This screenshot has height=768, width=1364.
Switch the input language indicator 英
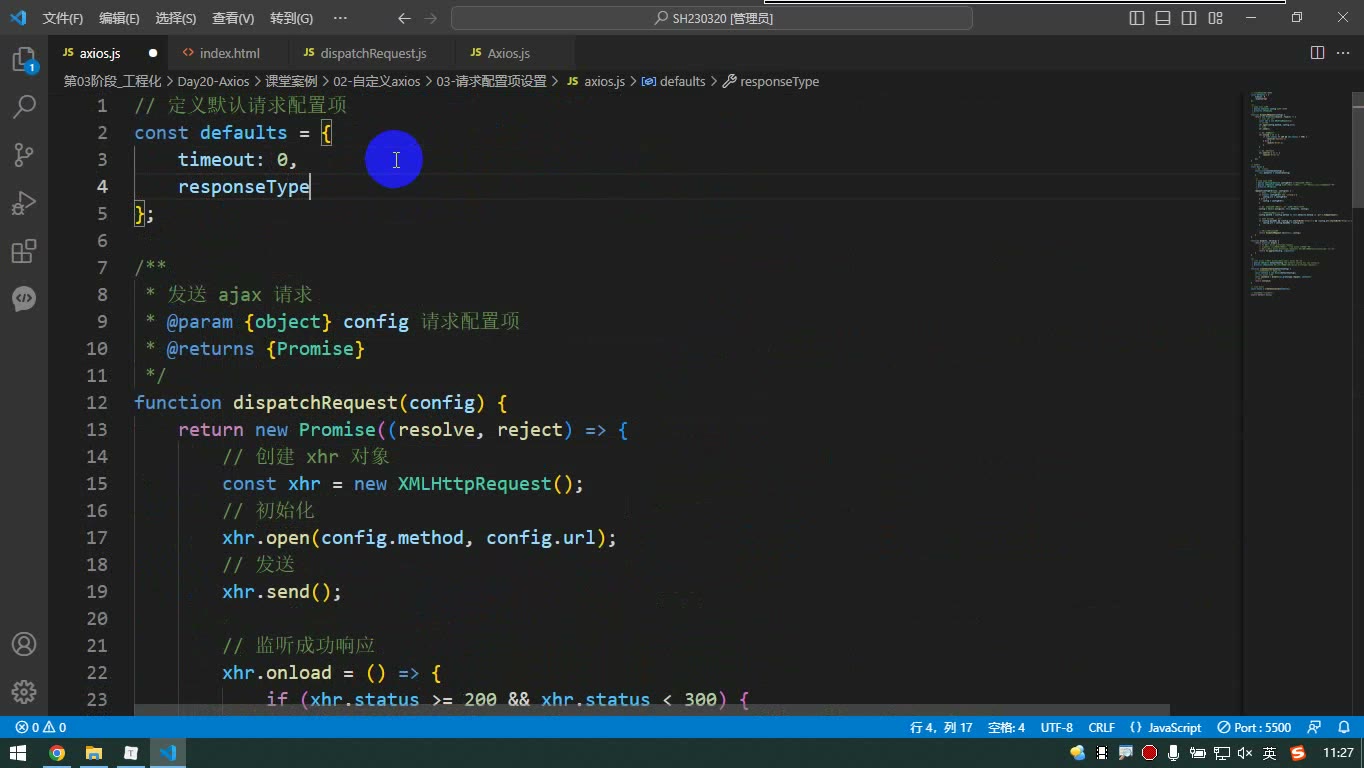(1269, 753)
